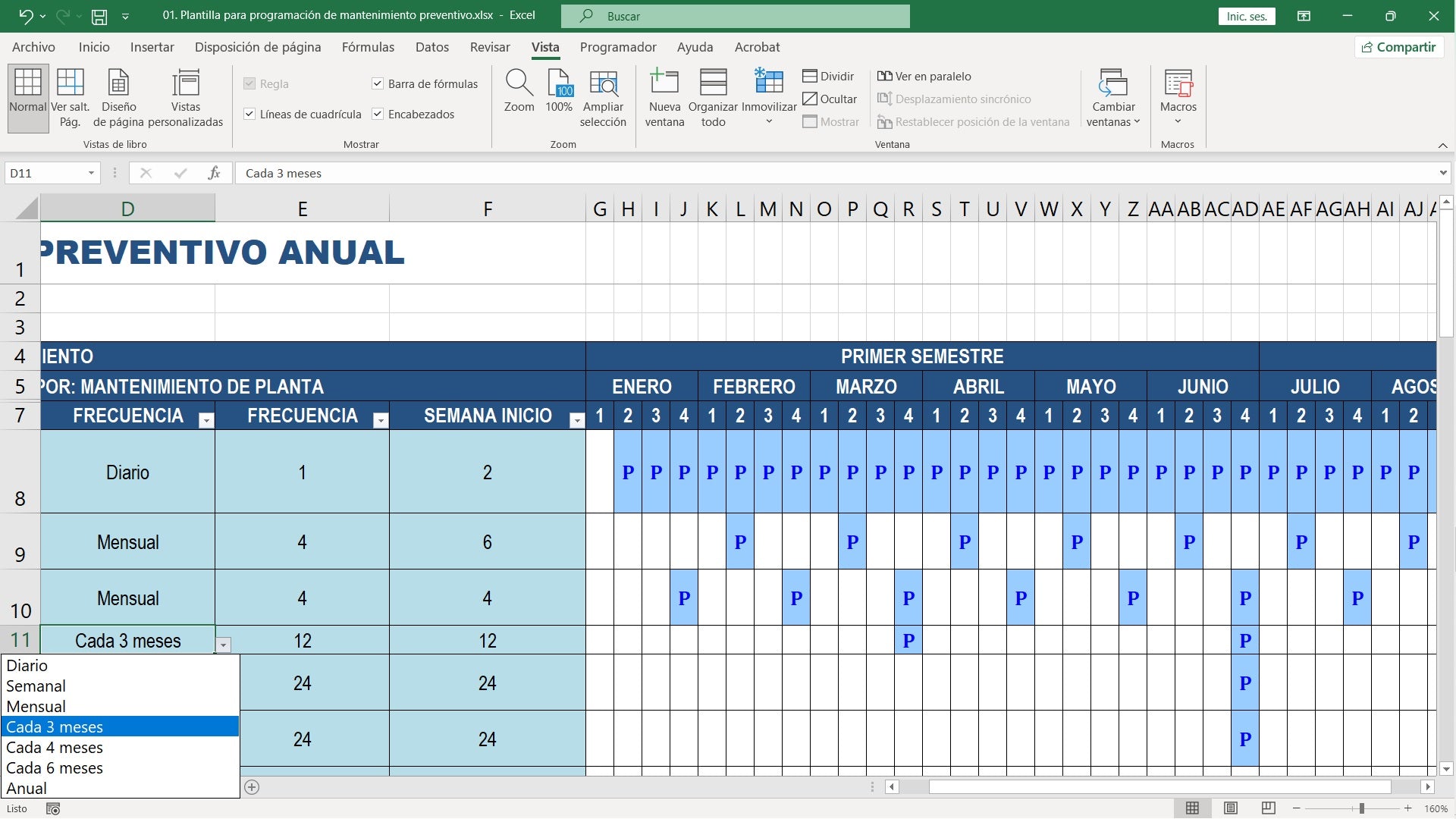Open Cambiar ventanas menu

point(1113,97)
